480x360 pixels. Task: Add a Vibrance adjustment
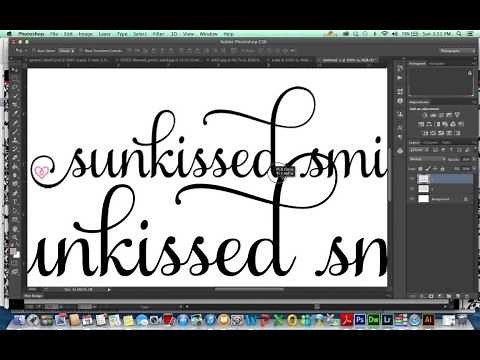point(457,115)
